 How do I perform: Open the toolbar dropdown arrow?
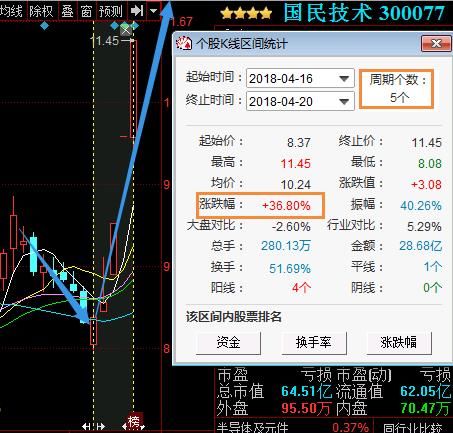pyautogui.click(x=153, y=11)
